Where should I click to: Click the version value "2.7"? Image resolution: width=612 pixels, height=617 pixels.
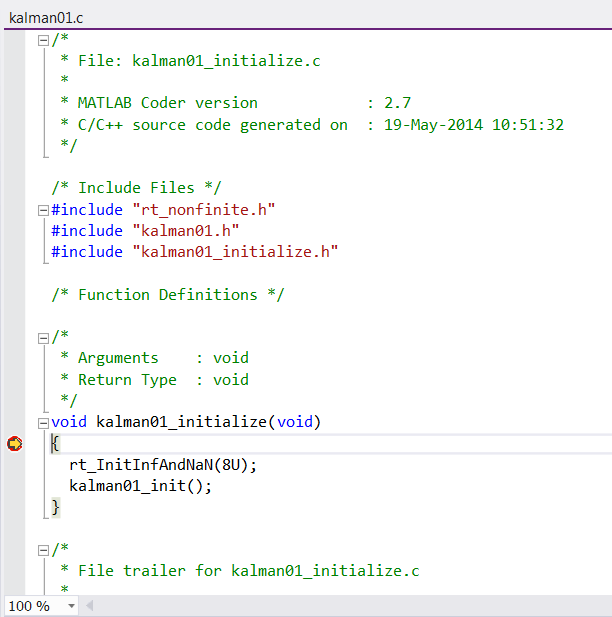(x=398, y=103)
